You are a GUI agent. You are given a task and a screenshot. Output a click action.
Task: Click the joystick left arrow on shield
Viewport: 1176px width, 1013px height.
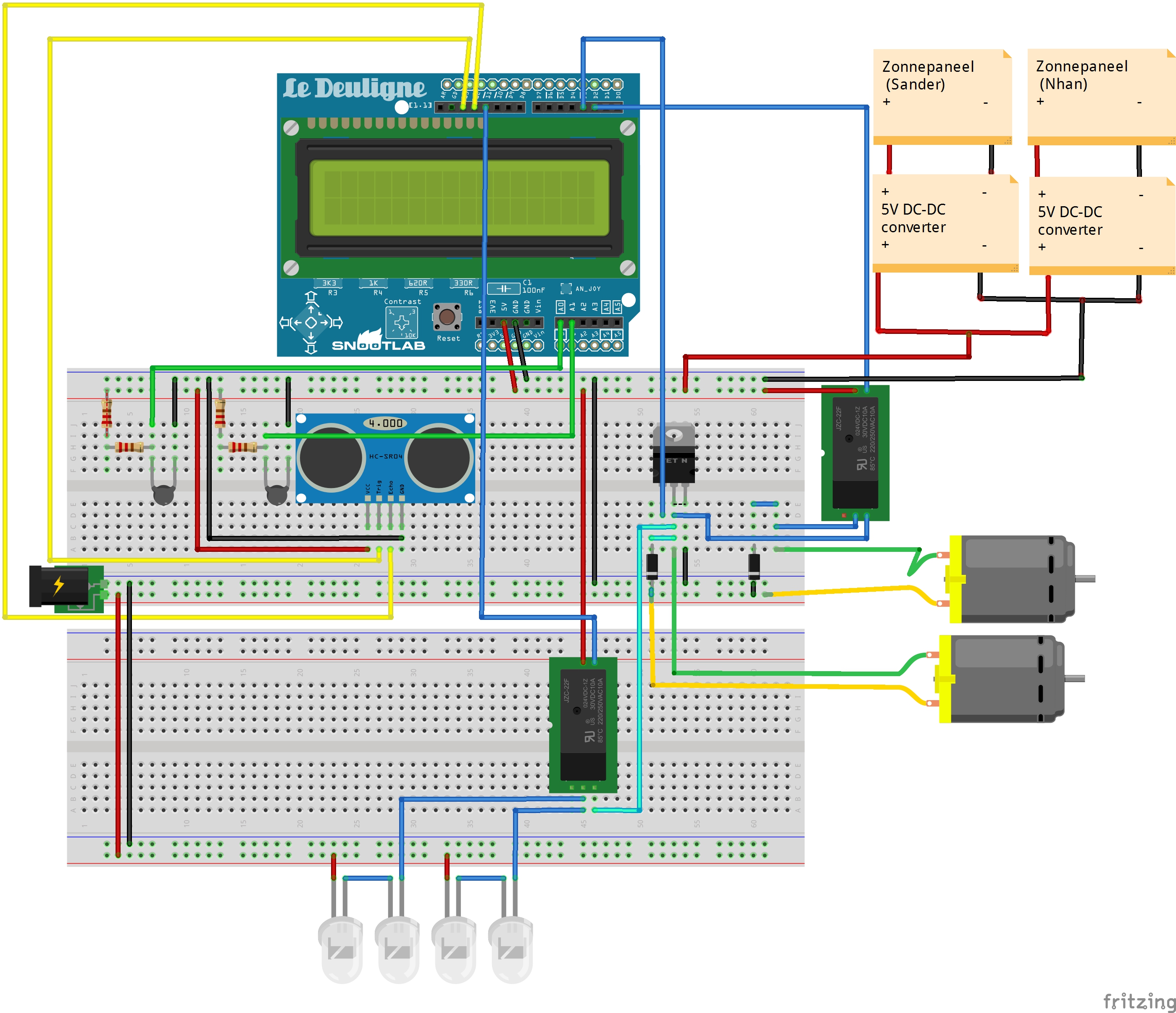coord(285,323)
